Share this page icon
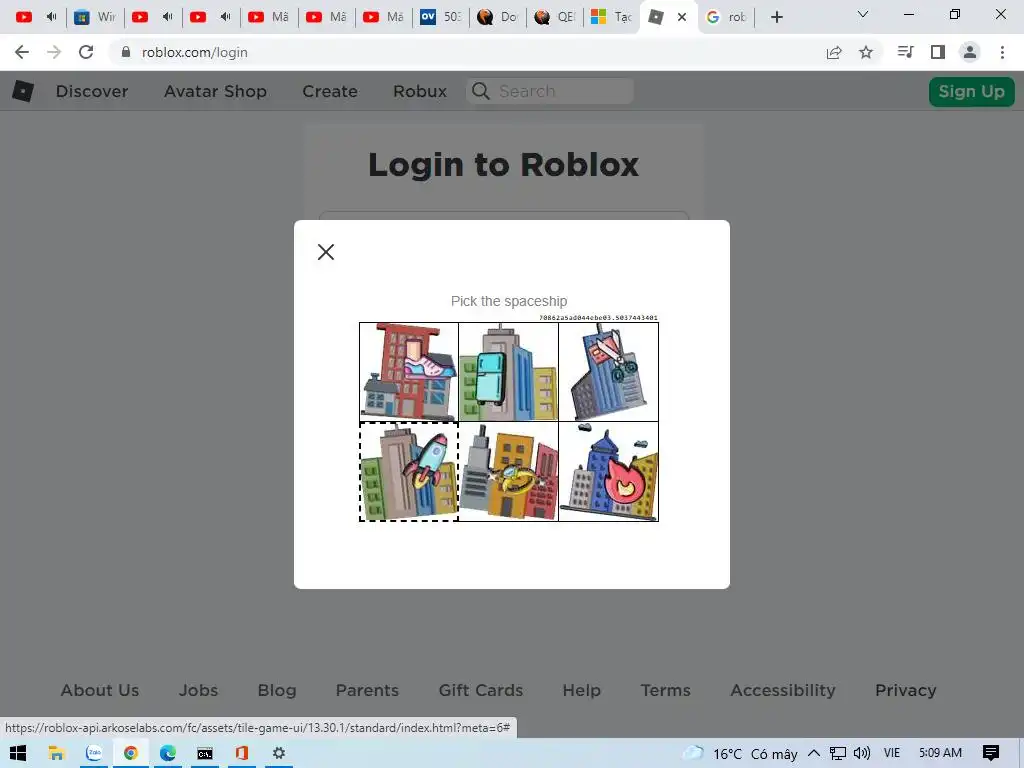 pyautogui.click(x=834, y=52)
